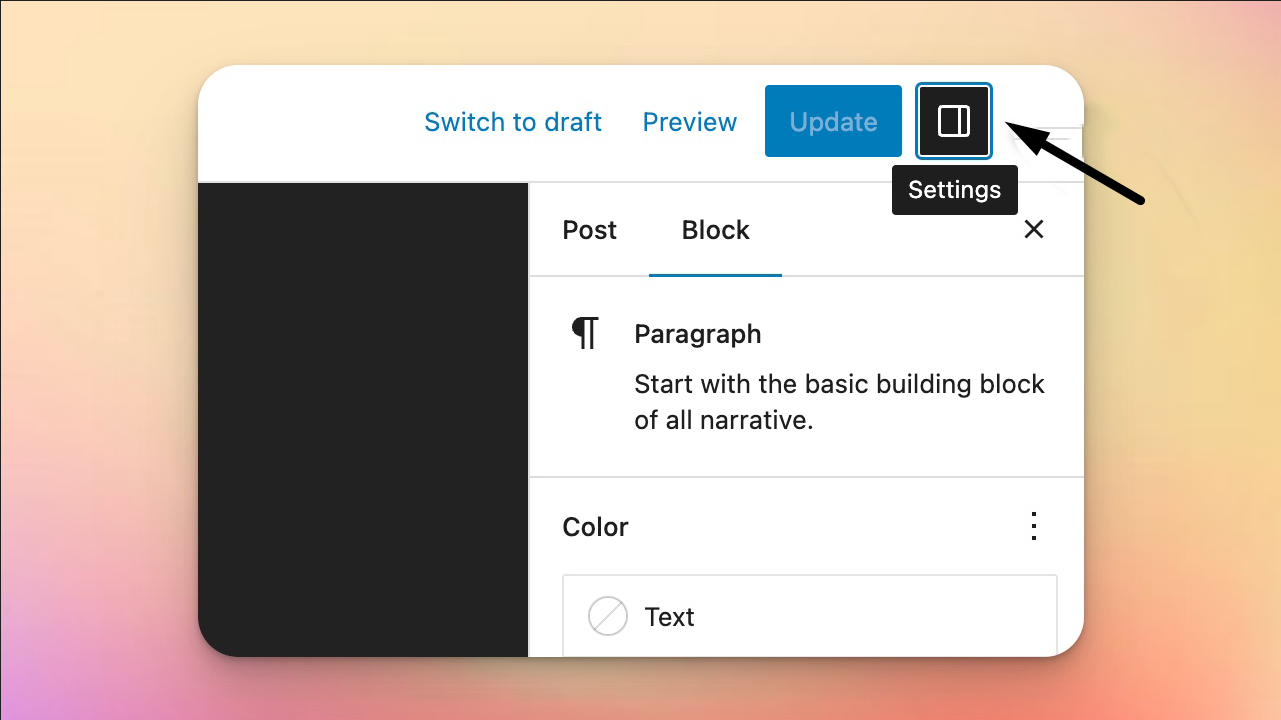This screenshot has height=720, width=1281.
Task: Click the blue Update button
Action: pos(833,121)
